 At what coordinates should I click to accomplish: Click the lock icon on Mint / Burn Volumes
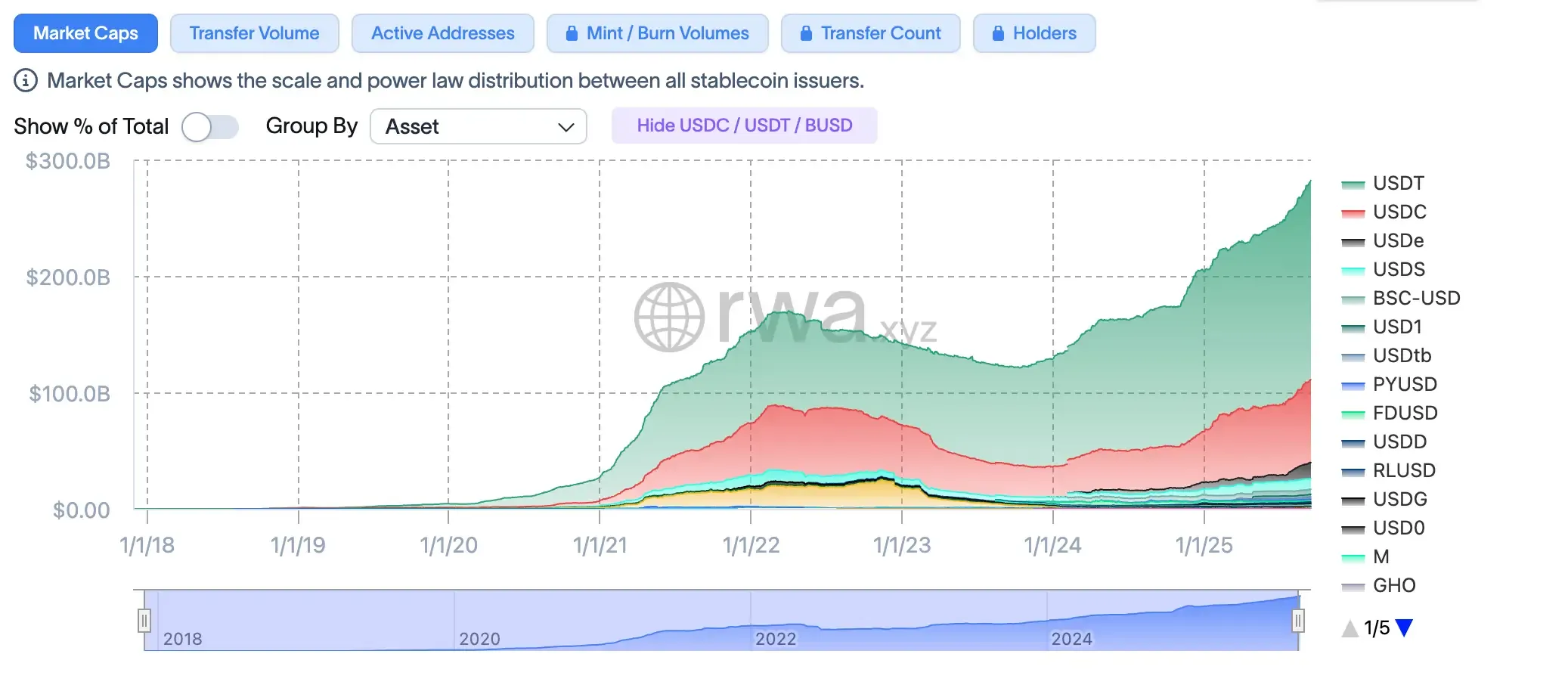(x=572, y=33)
